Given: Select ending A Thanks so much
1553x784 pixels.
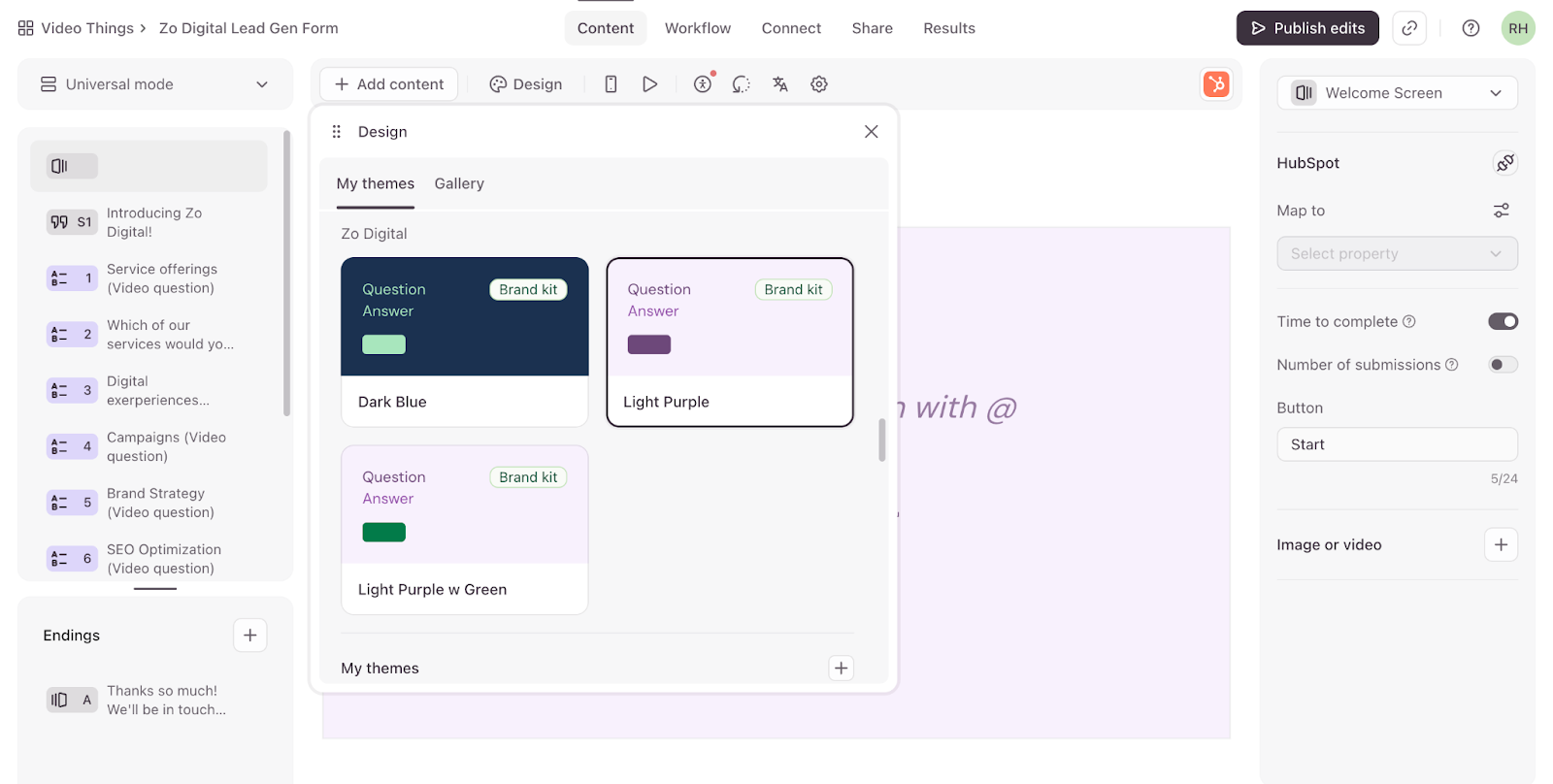Looking at the screenshot, I should click(149, 700).
